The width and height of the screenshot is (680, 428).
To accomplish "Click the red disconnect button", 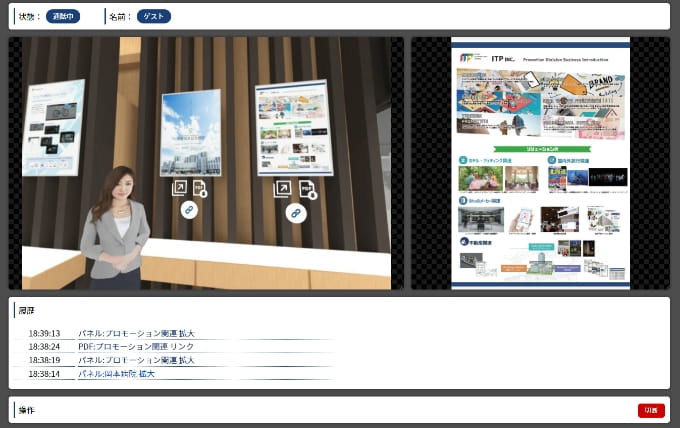I will click(650, 410).
